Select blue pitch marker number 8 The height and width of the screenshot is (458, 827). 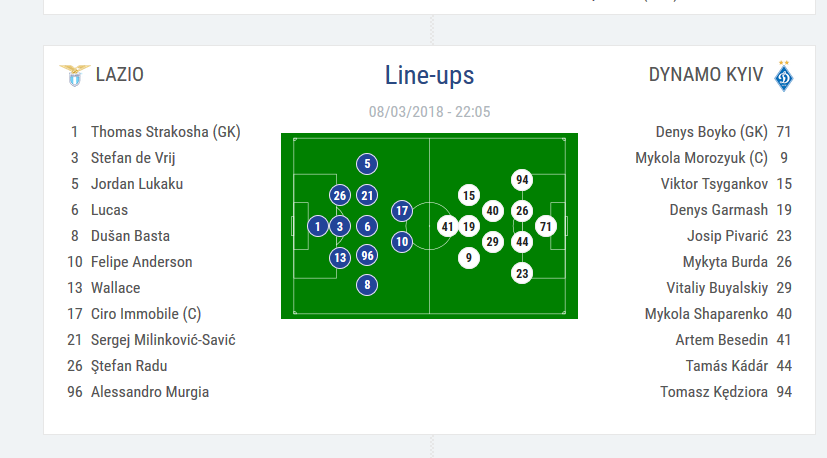(x=367, y=285)
